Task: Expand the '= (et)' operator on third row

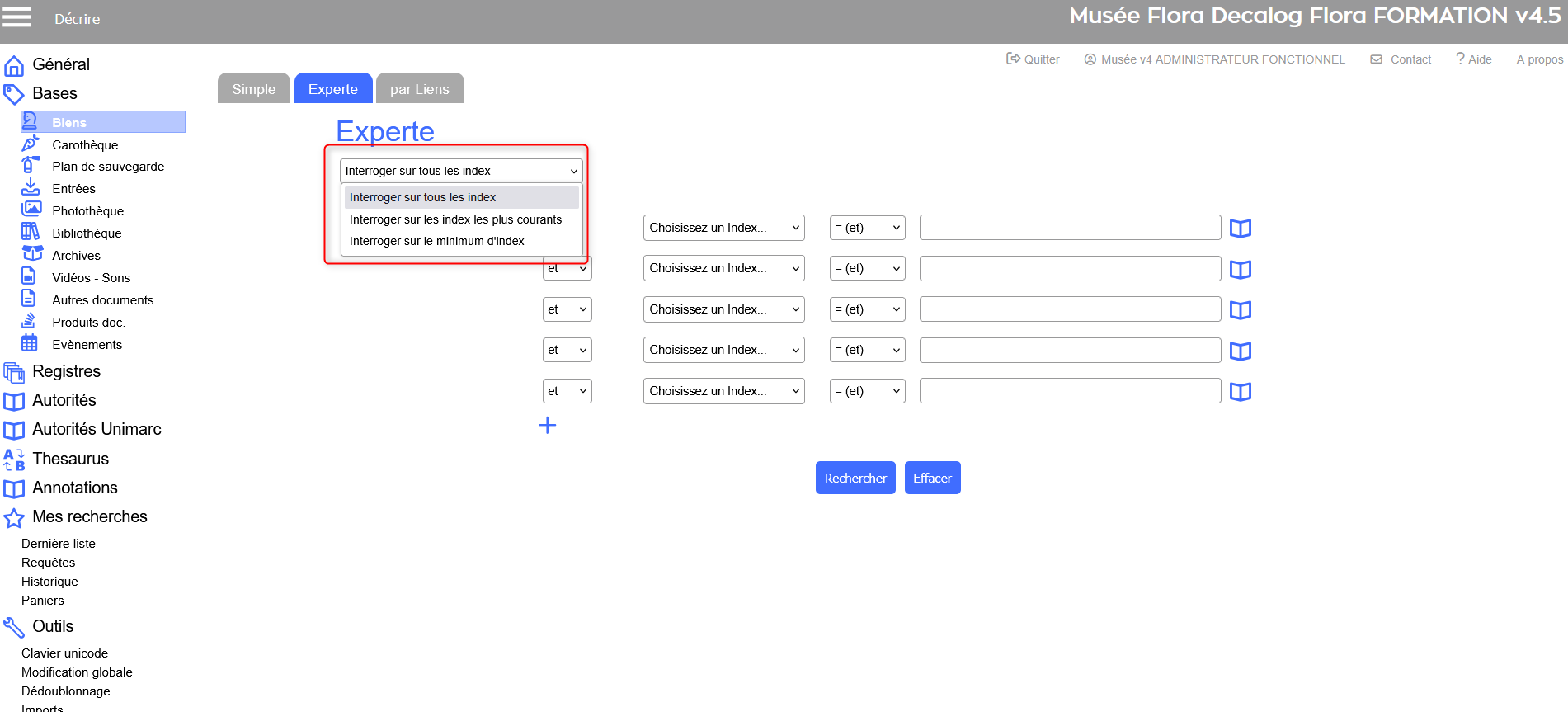Action: [867, 309]
